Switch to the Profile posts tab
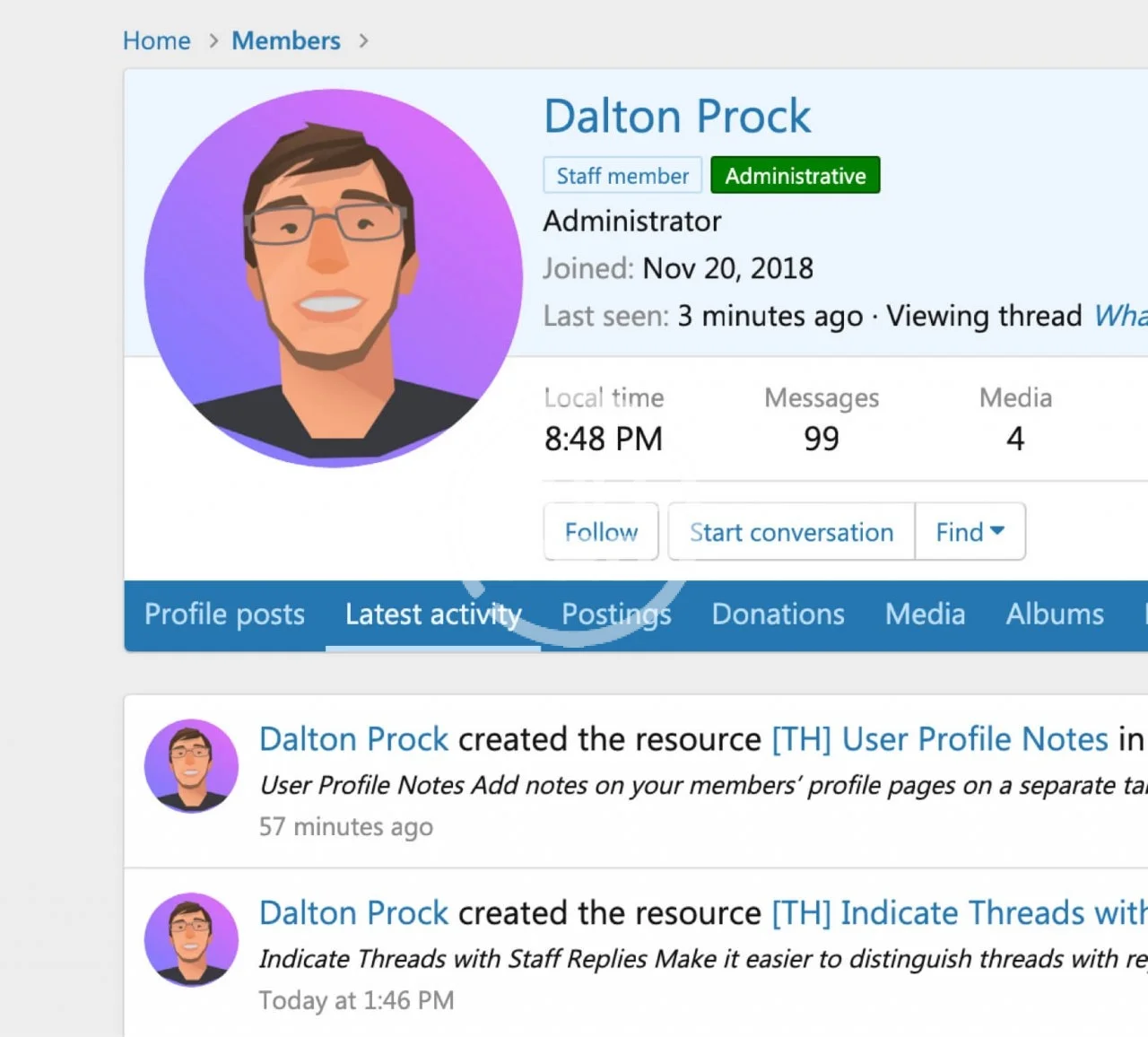This screenshot has height=1037, width=1148. (224, 614)
